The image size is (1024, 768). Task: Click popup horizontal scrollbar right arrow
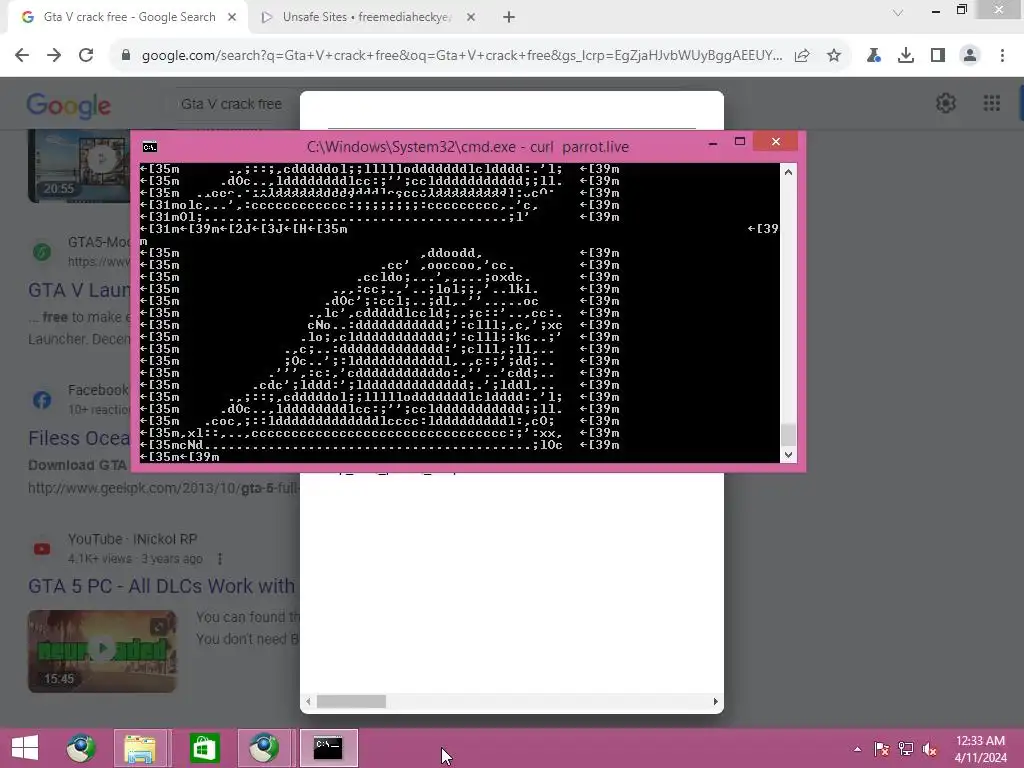[715, 702]
